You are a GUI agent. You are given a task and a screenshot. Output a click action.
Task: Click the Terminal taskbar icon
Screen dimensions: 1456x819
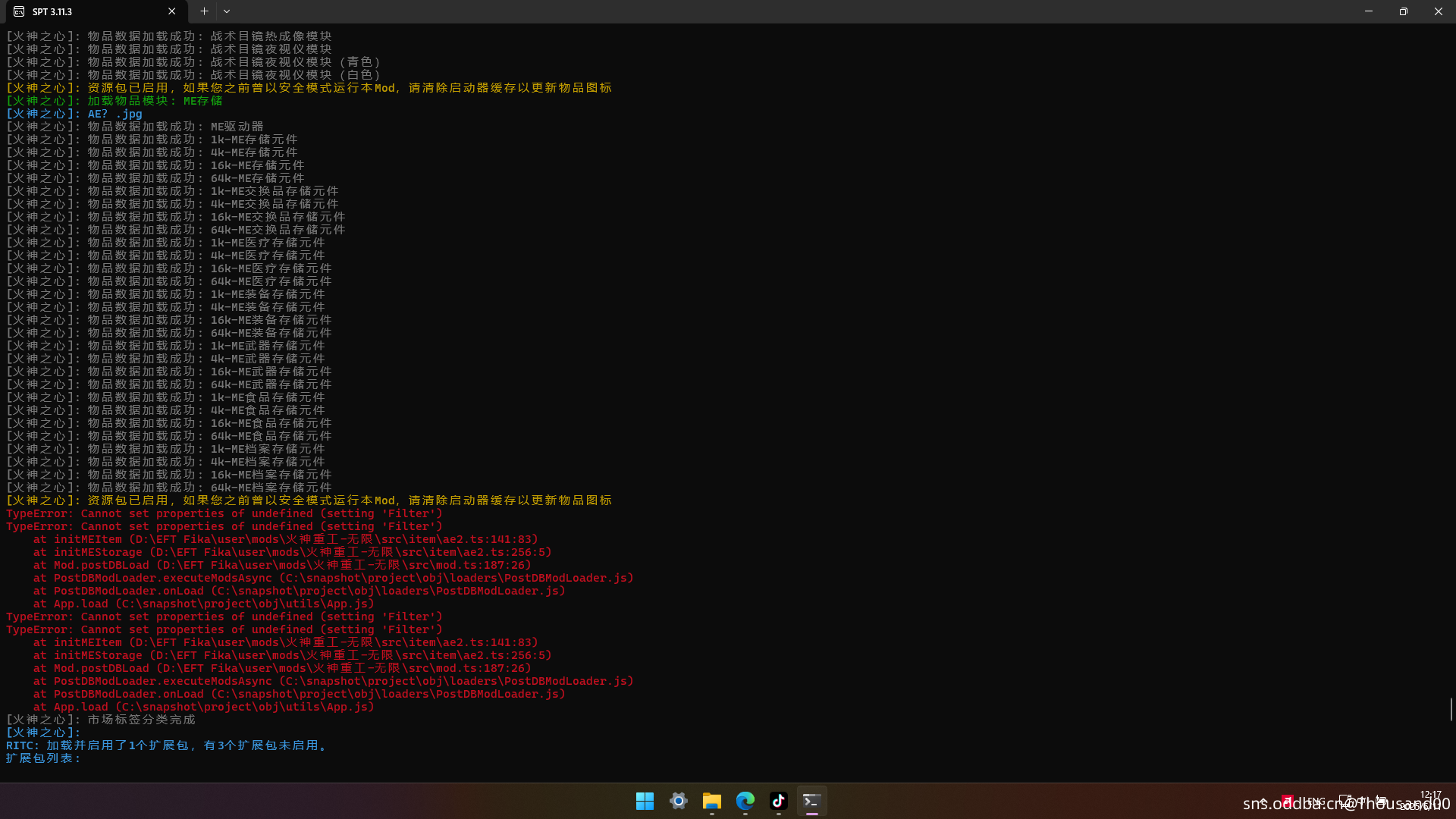811,801
